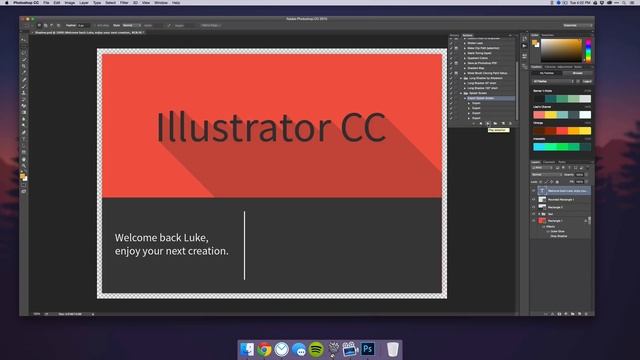Click Create new group icon in Layers panel
Image resolution: width=640 pixels, height=360 pixels.
pos(573,314)
